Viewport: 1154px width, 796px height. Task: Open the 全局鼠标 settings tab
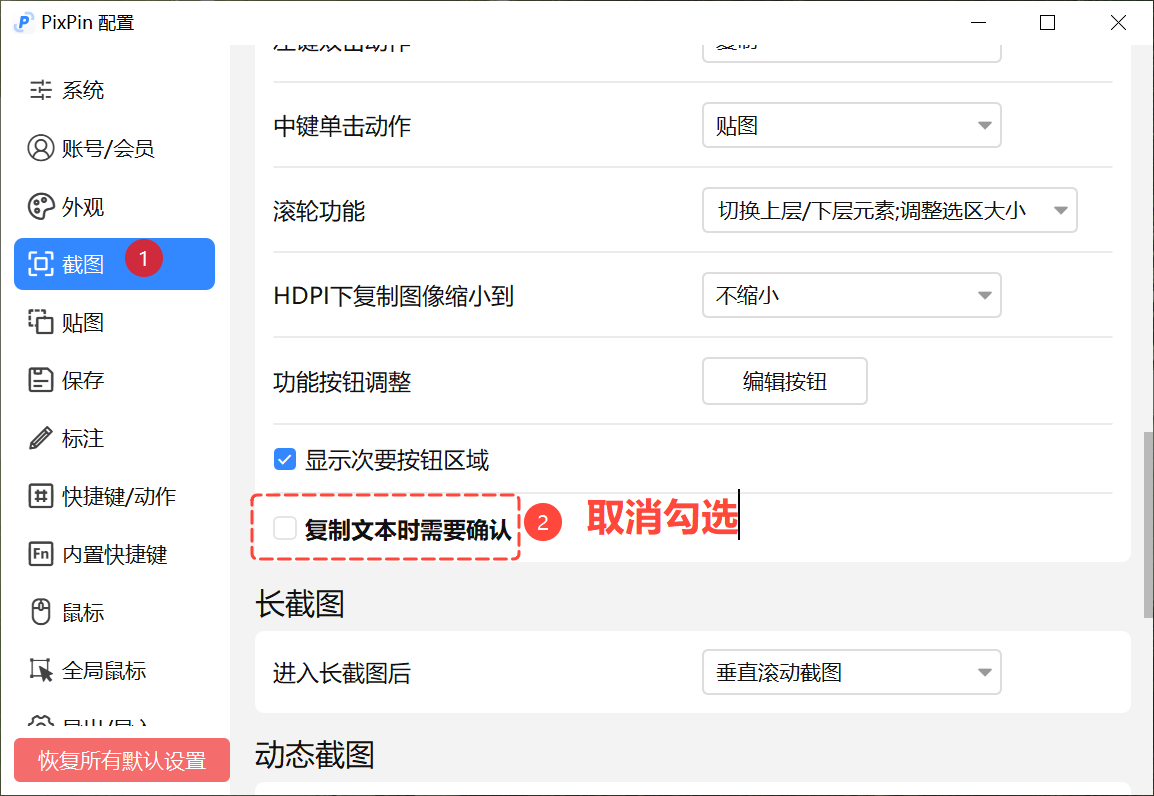point(103,670)
